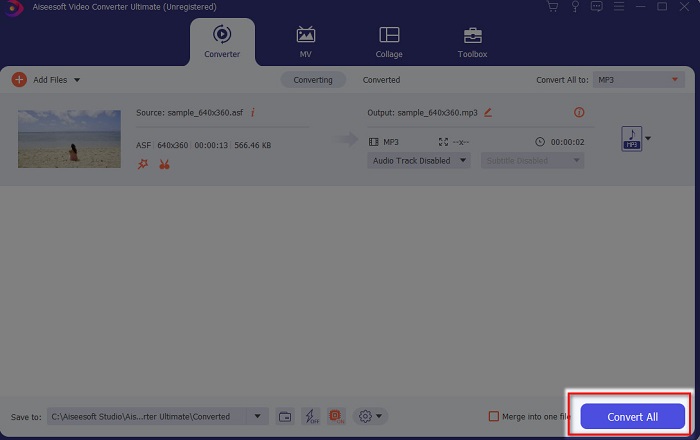Expand the Save to path dropdown arrow
The height and width of the screenshot is (440, 700).
[x=258, y=416]
